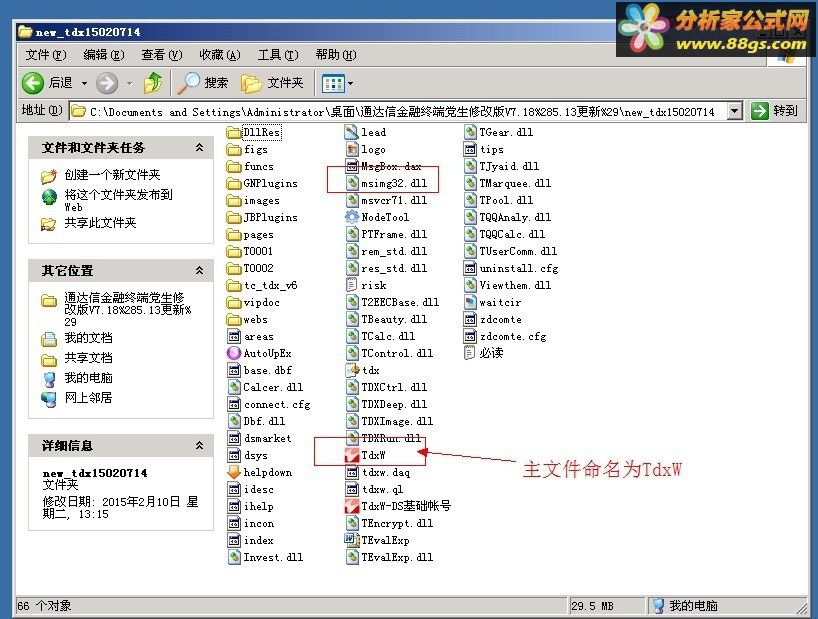This screenshot has width=818, height=619.
Task: Select the msimg32.dll file icon
Action: click(x=352, y=183)
